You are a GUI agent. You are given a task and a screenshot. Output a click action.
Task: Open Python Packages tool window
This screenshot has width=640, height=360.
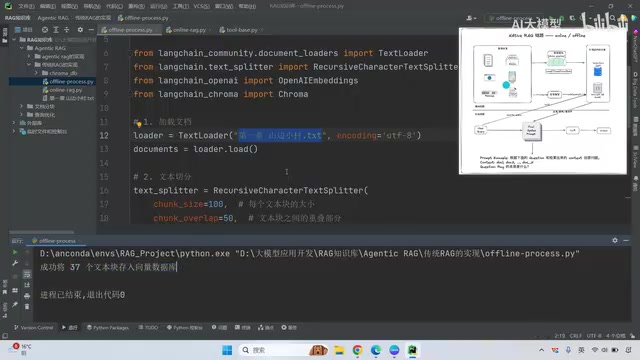coord(108,327)
